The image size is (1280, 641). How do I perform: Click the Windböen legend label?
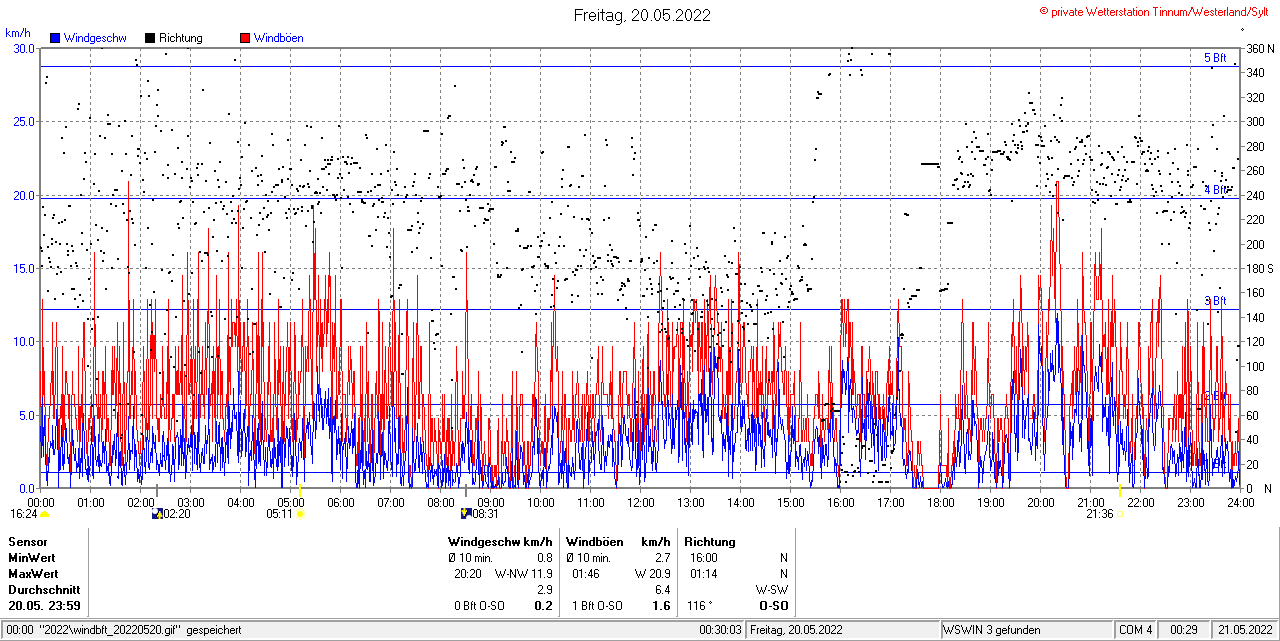coord(278,38)
